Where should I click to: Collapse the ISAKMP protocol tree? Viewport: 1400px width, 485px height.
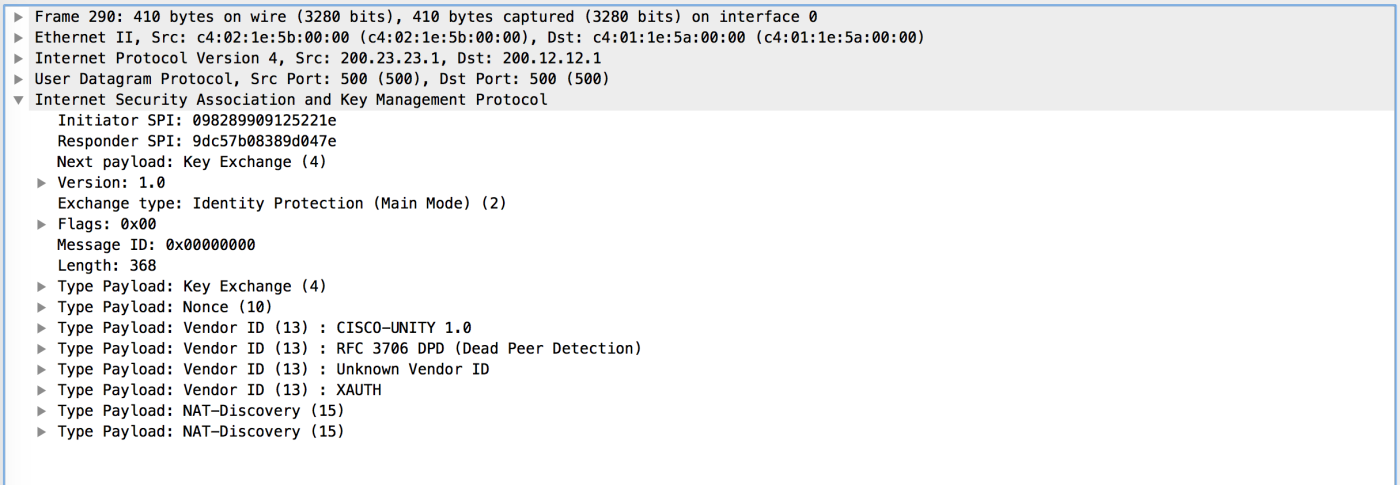[19, 100]
